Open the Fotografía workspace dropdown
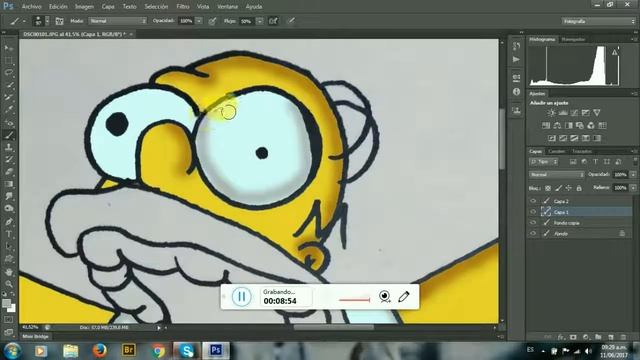This screenshot has width=640, height=360. click(598, 21)
